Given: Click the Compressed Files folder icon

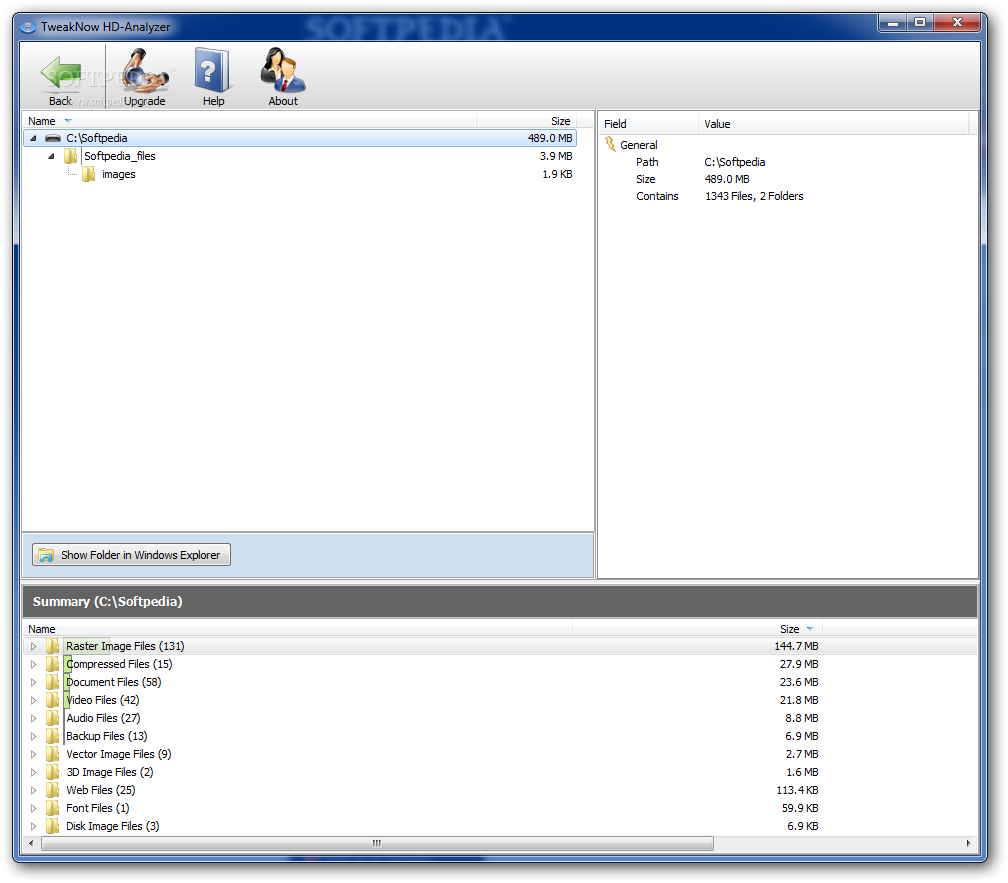Looking at the screenshot, I should point(52,664).
